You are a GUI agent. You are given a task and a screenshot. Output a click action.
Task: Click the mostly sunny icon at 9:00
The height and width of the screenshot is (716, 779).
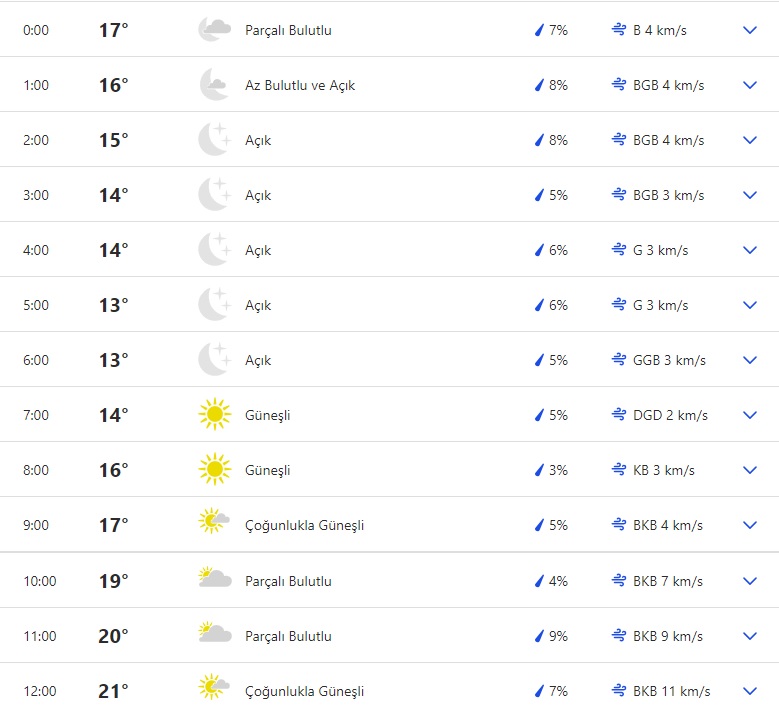(x=214, y=525)
